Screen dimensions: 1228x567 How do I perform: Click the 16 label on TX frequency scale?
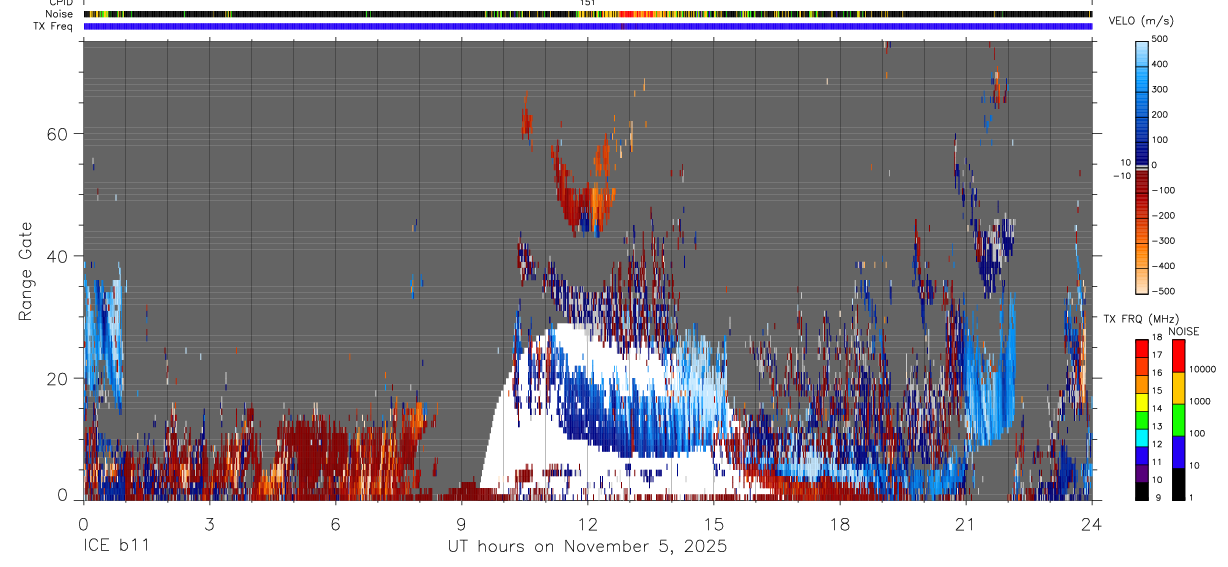pyautogui.click(x=1157, y=375)
